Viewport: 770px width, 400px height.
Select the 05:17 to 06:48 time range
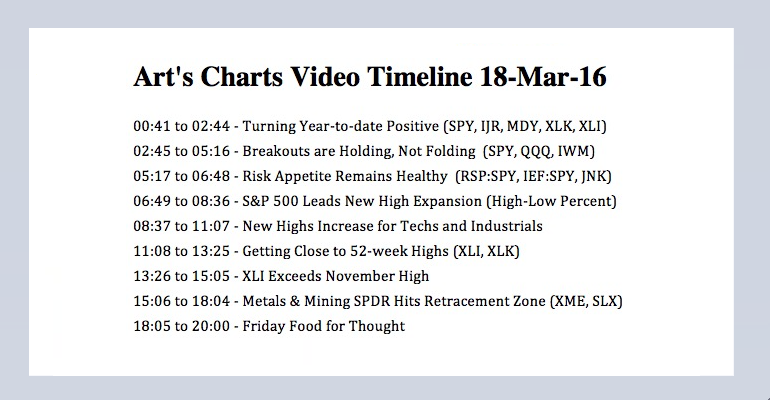point(181,177)
